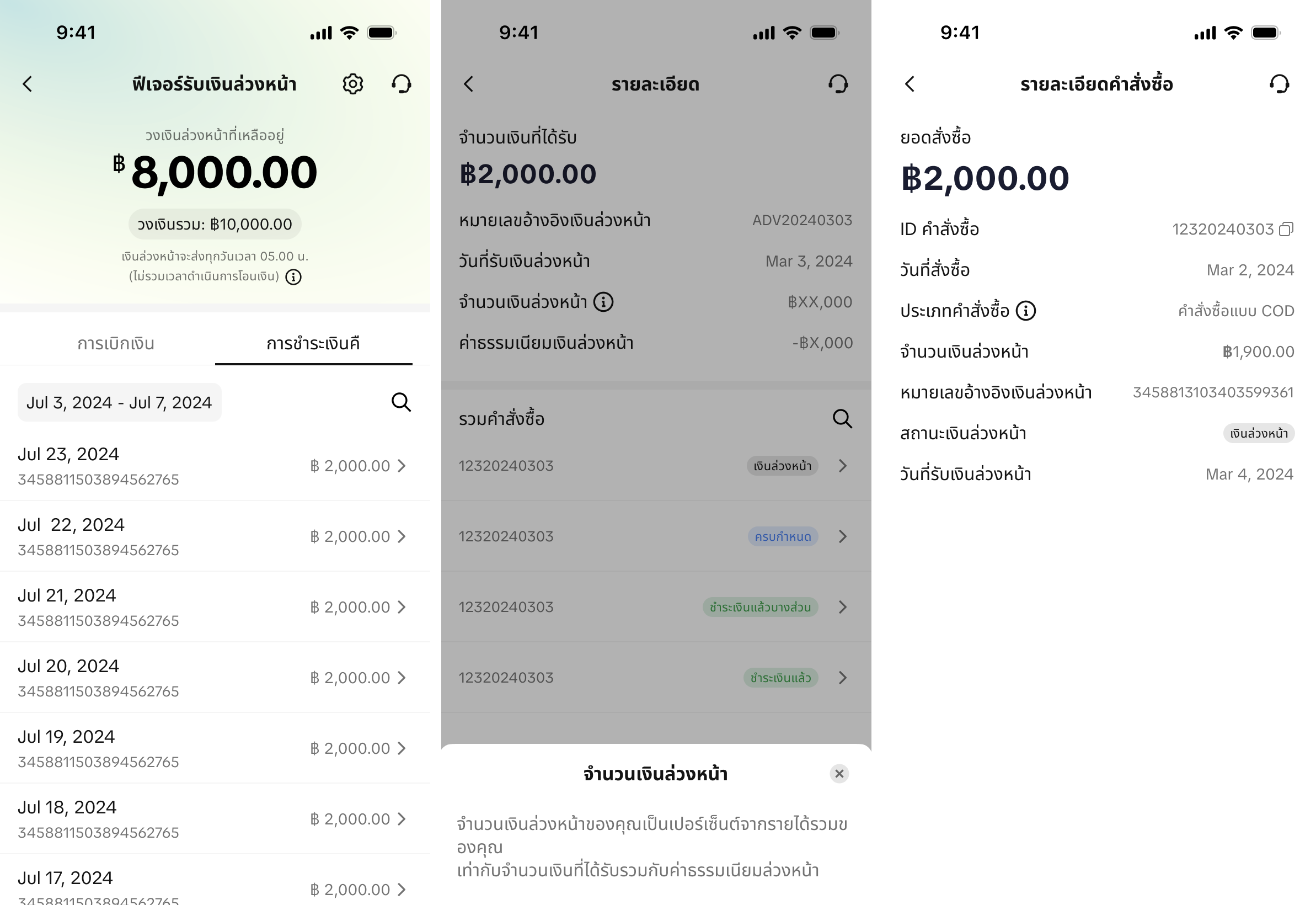Tap the headset support icon on รายละเอียดคำสั่งซื้อ screen
This screenshot has height=905, width=1316.
click(1279, 84)
